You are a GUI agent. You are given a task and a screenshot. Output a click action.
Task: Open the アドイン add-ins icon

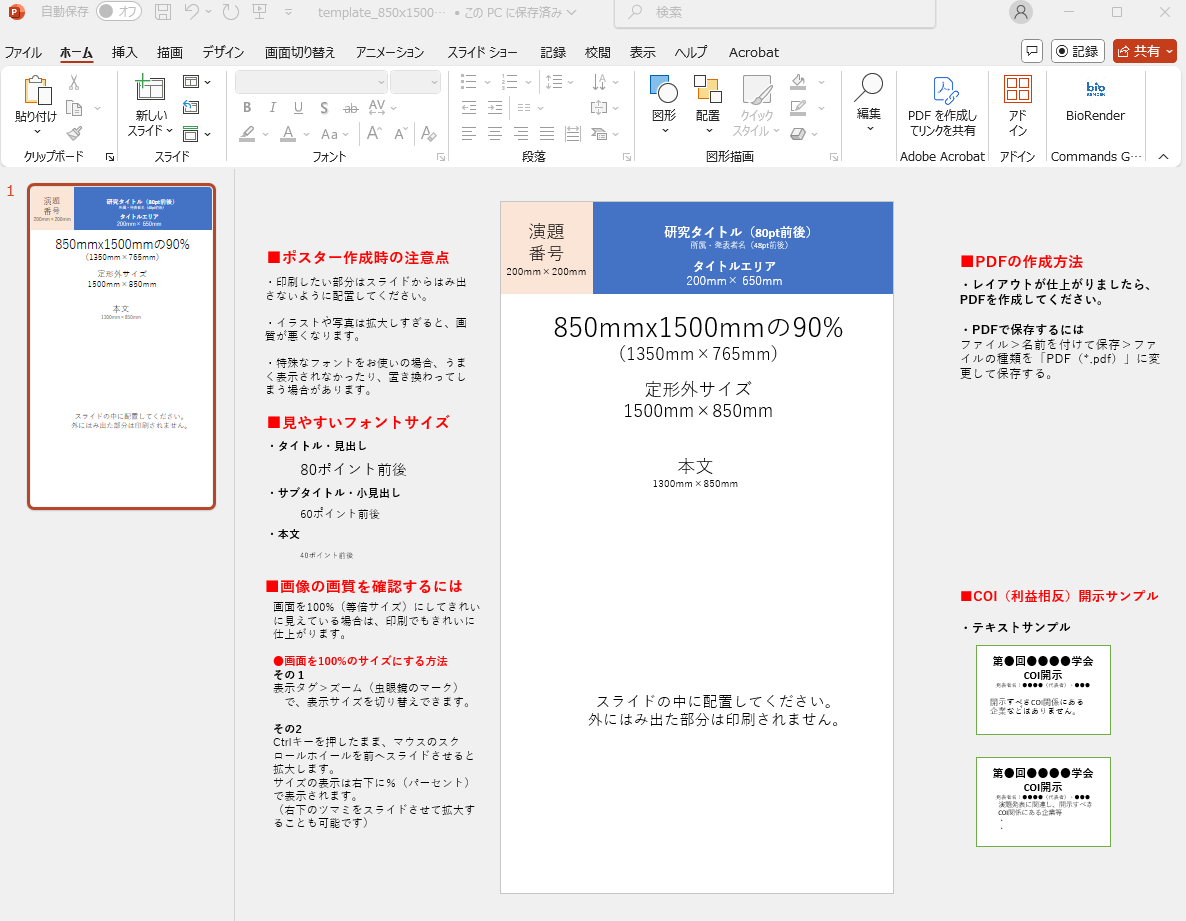(x=1017, y=91)
